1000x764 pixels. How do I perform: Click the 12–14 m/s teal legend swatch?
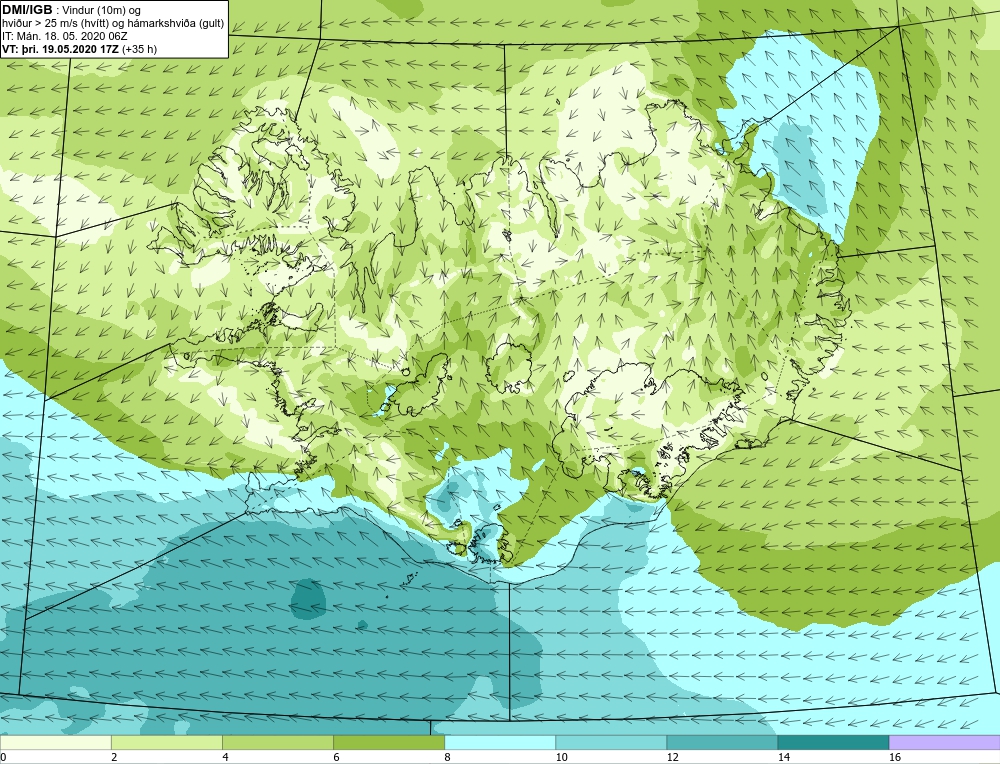tap(722, 742)
